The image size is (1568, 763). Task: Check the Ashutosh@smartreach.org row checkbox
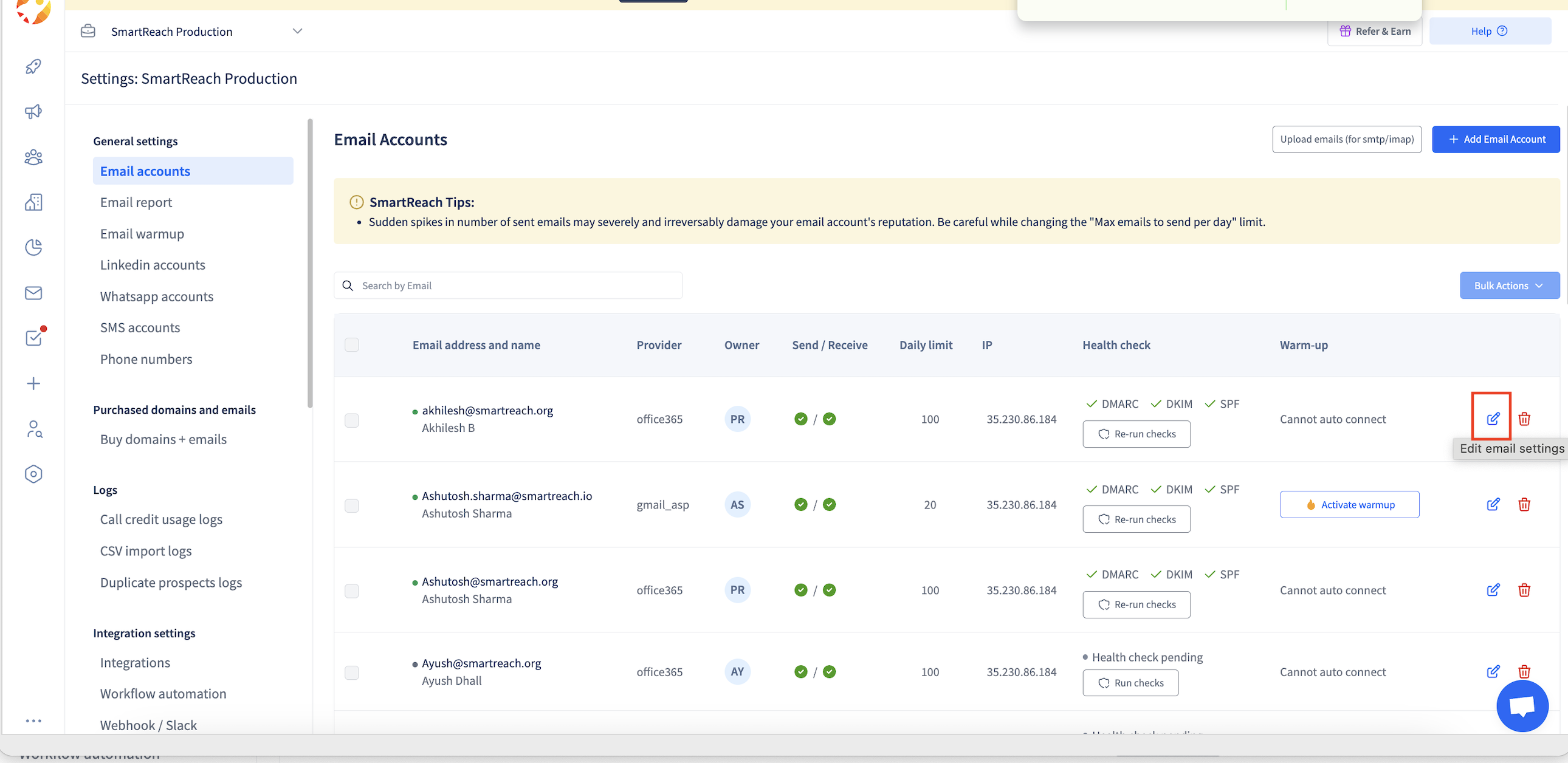[352, 591]
